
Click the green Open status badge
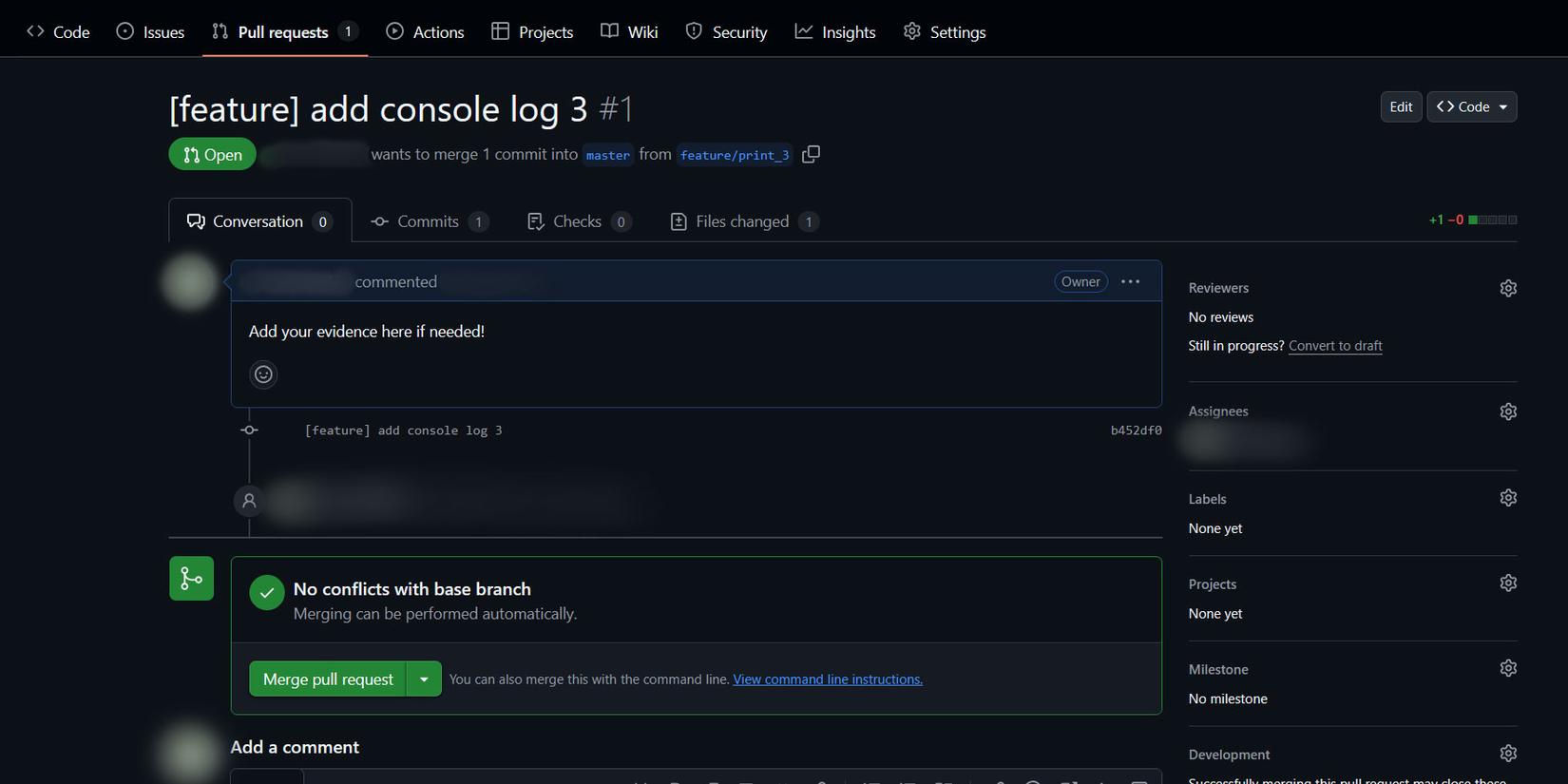point(213,154)
